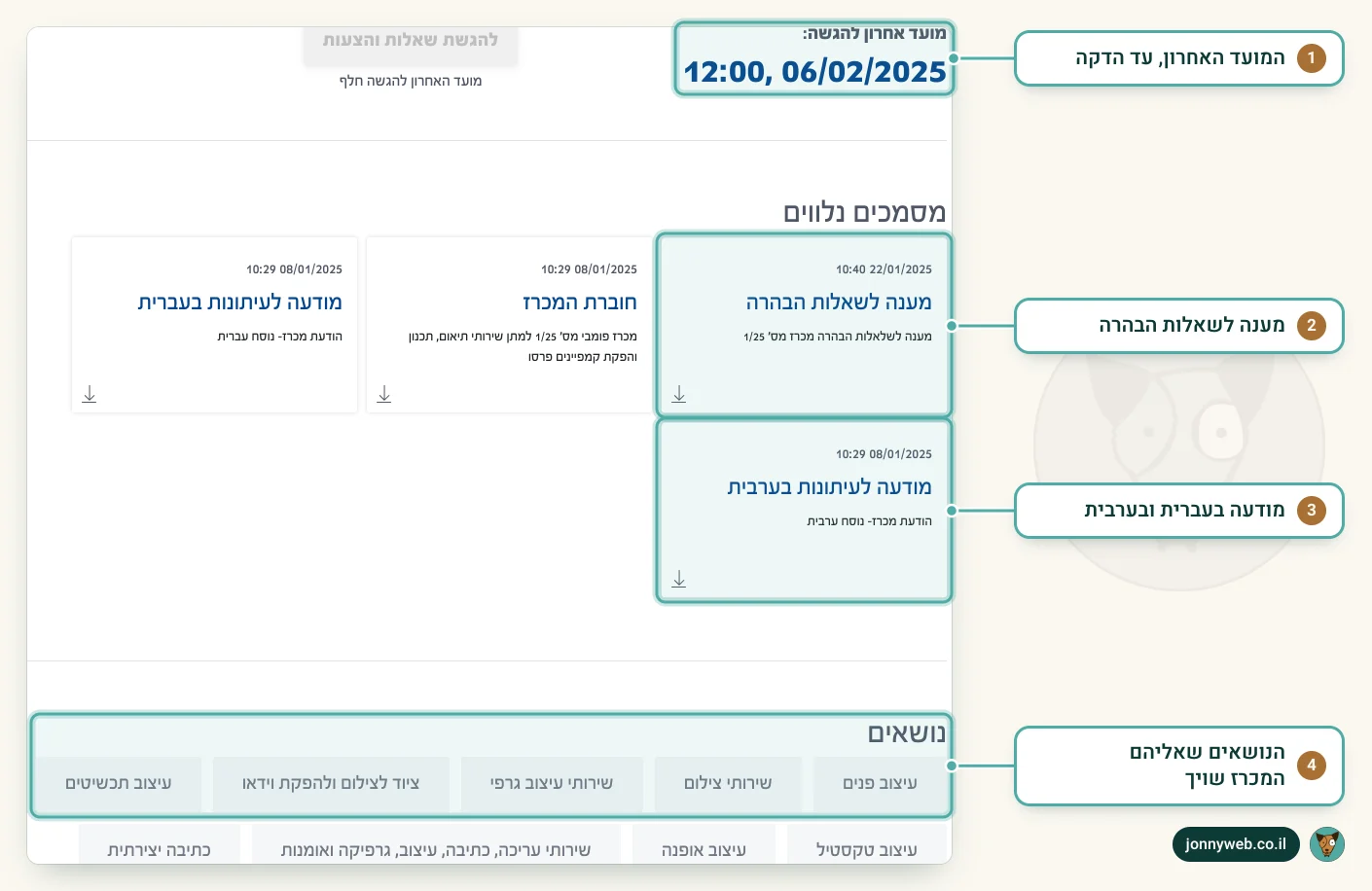Click the 'מועד אחרון להגשה:' label

(875, 34)
